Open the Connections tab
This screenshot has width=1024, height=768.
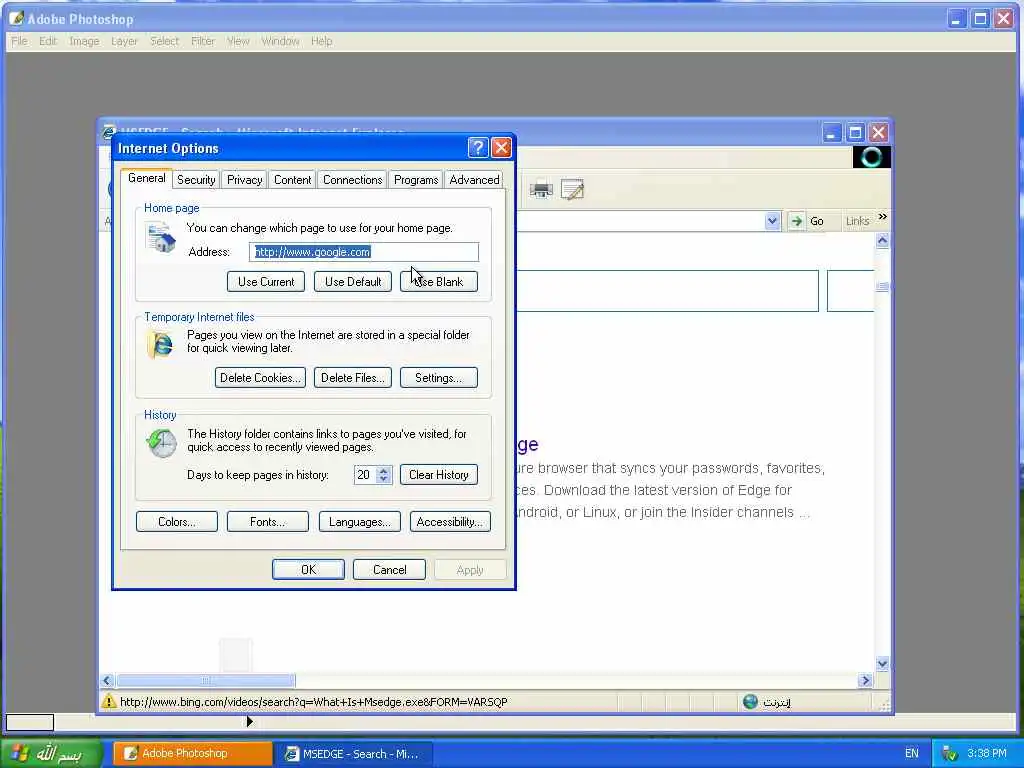(x=352, y=180)
